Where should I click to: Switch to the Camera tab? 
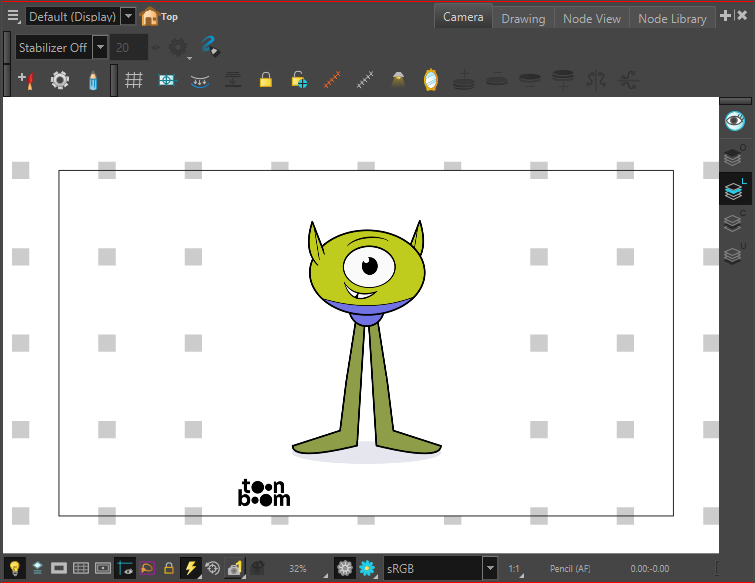(x=463, y=17)
